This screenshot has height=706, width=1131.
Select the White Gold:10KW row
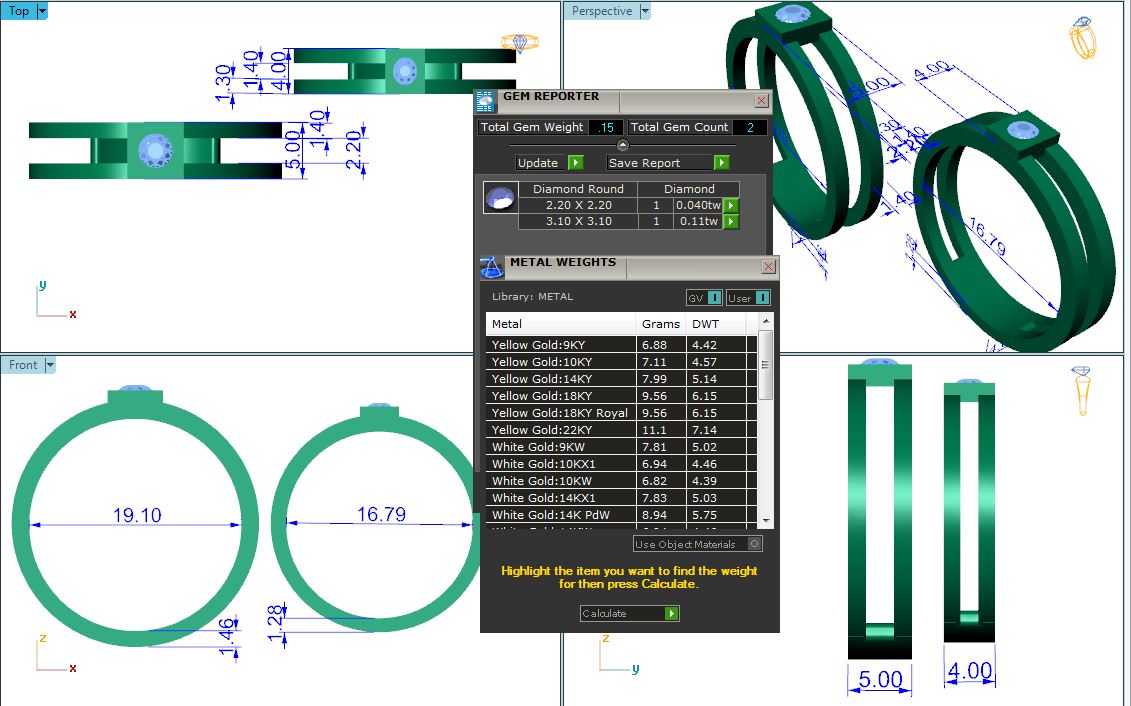click(x=560, y=481)
